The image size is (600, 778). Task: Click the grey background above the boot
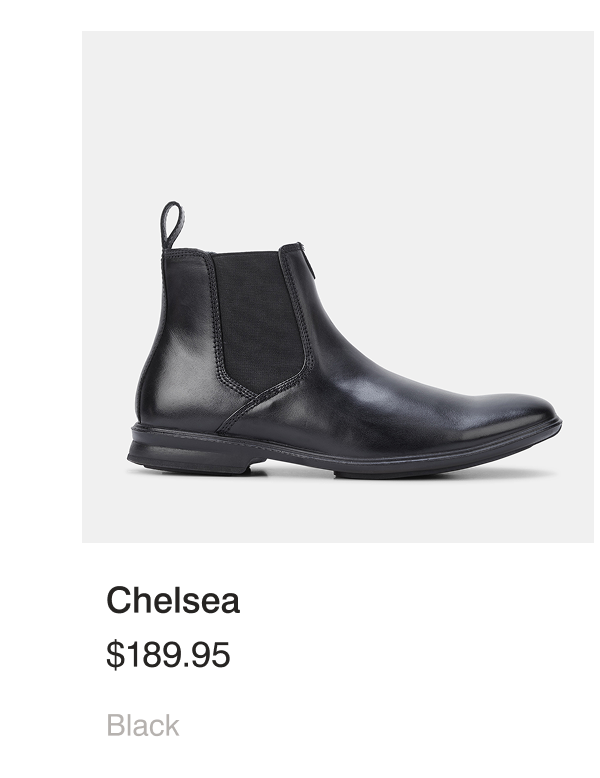338,120
